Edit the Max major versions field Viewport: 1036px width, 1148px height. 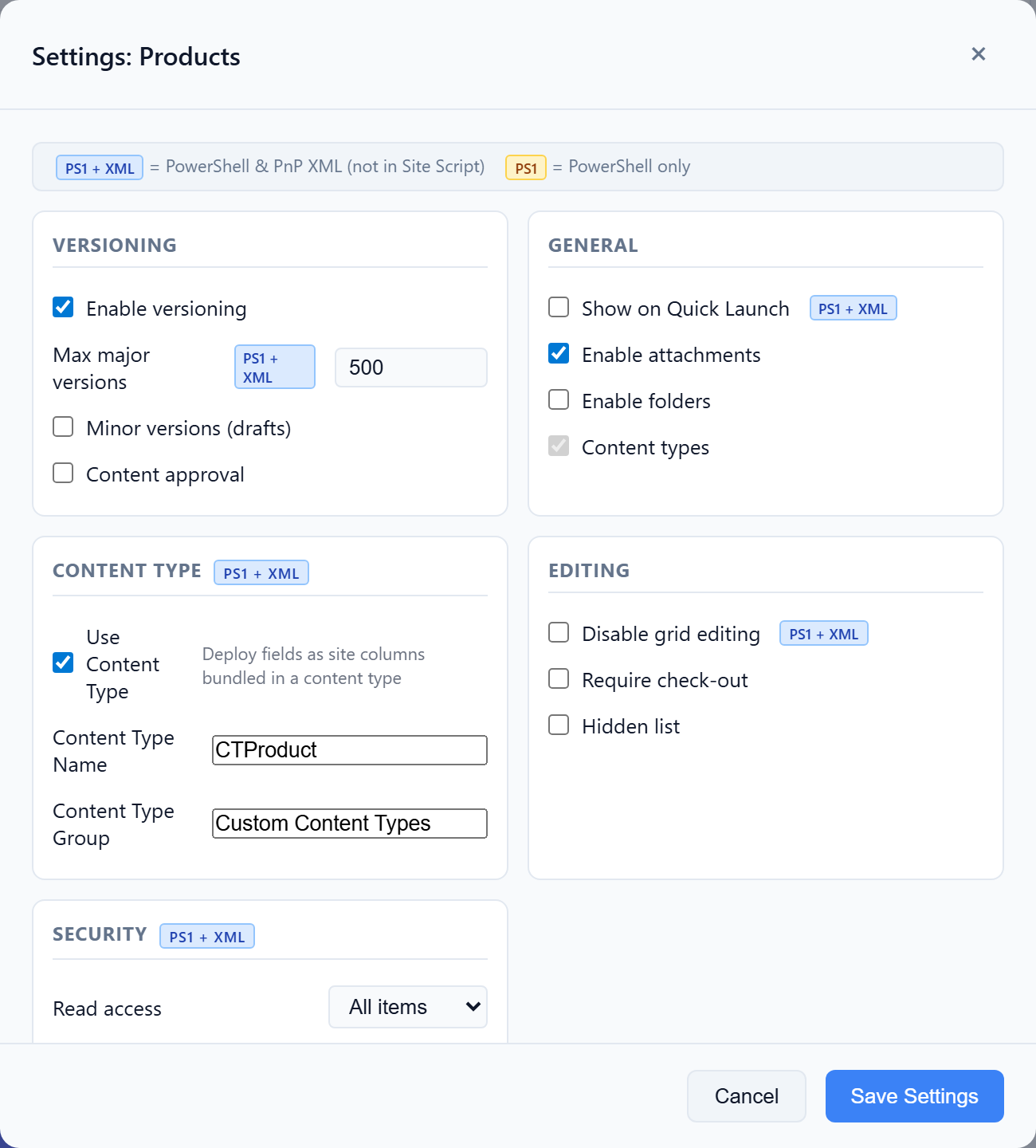pos(411,368)
